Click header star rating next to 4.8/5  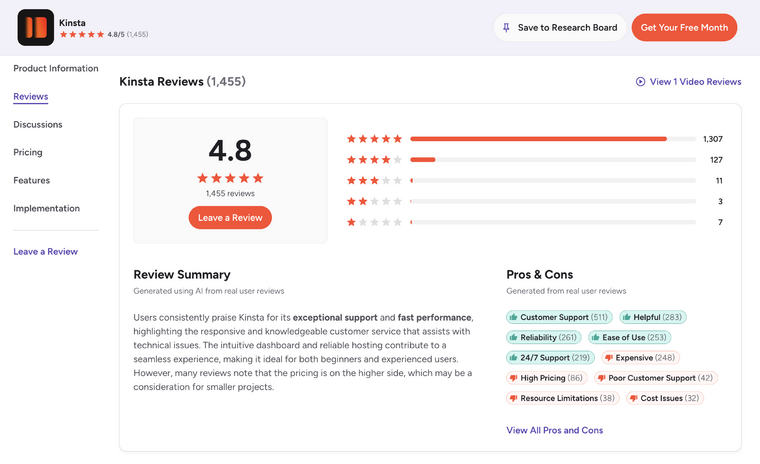82,34
